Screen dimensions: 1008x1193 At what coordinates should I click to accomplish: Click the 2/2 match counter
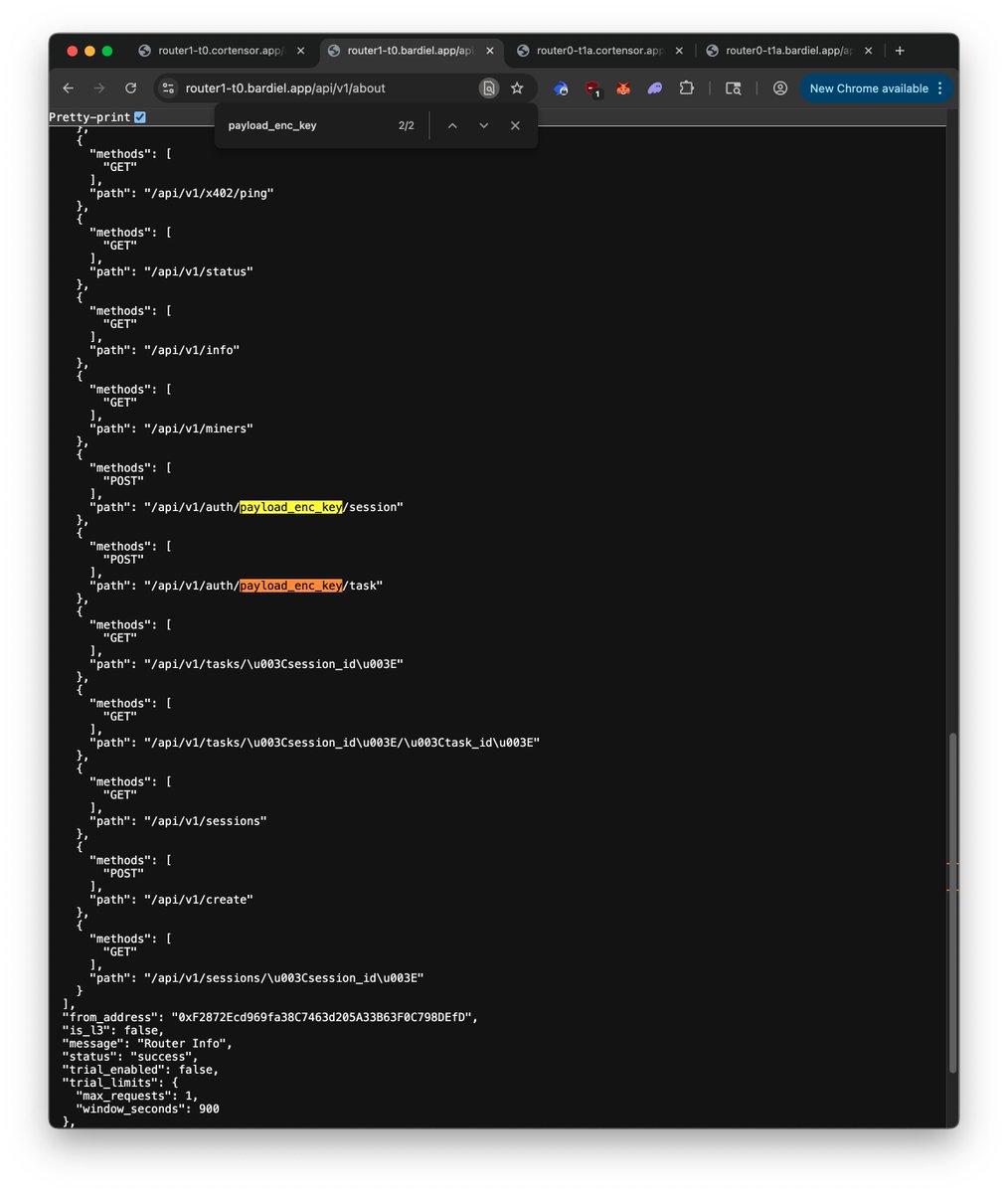point(406,126)
